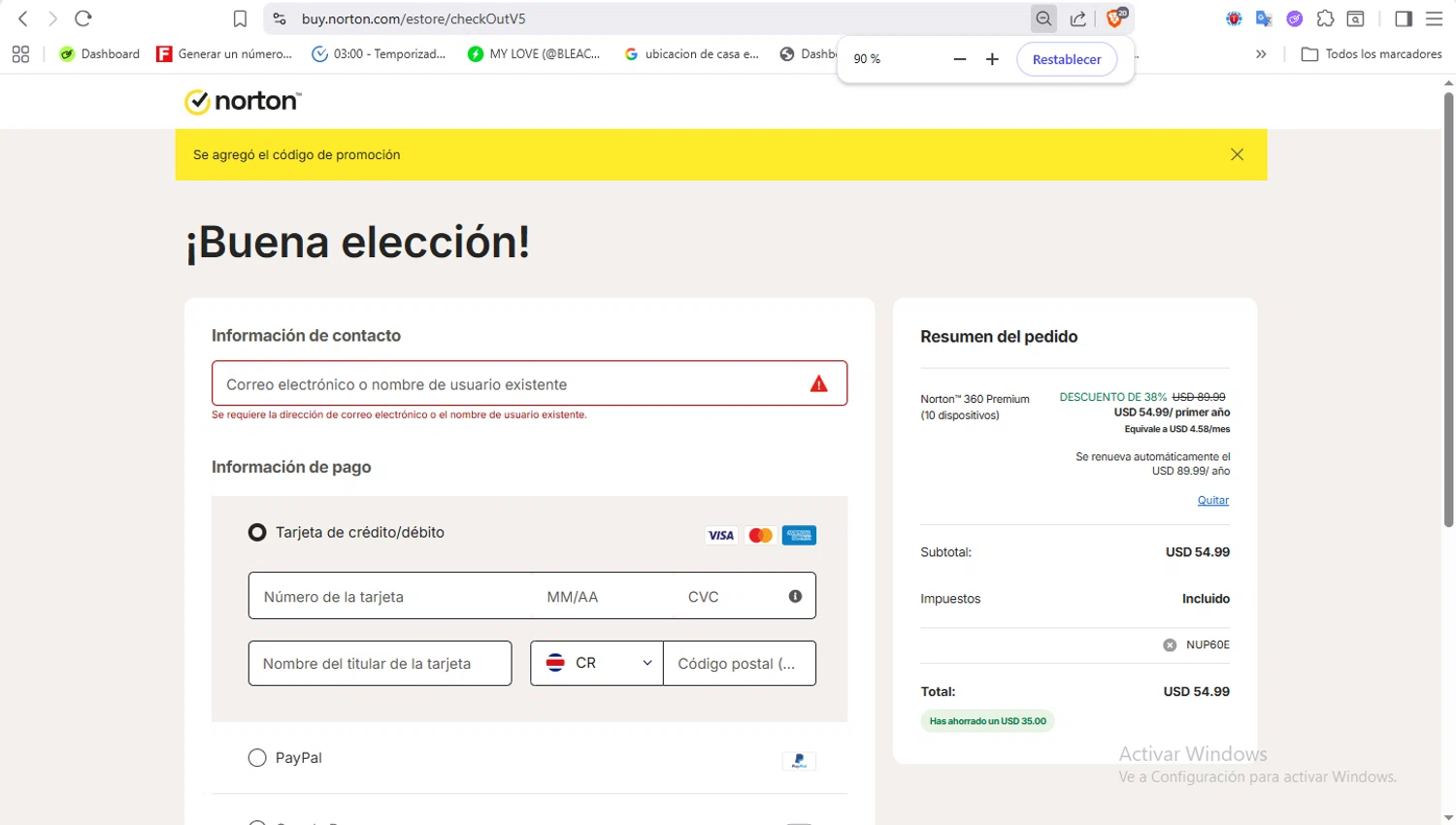The width and height of the screenshot is (1456, 825).
Task: Expand the hidden bookmarks chevron
Action: pyautogui.click(x=1261, y=54)
